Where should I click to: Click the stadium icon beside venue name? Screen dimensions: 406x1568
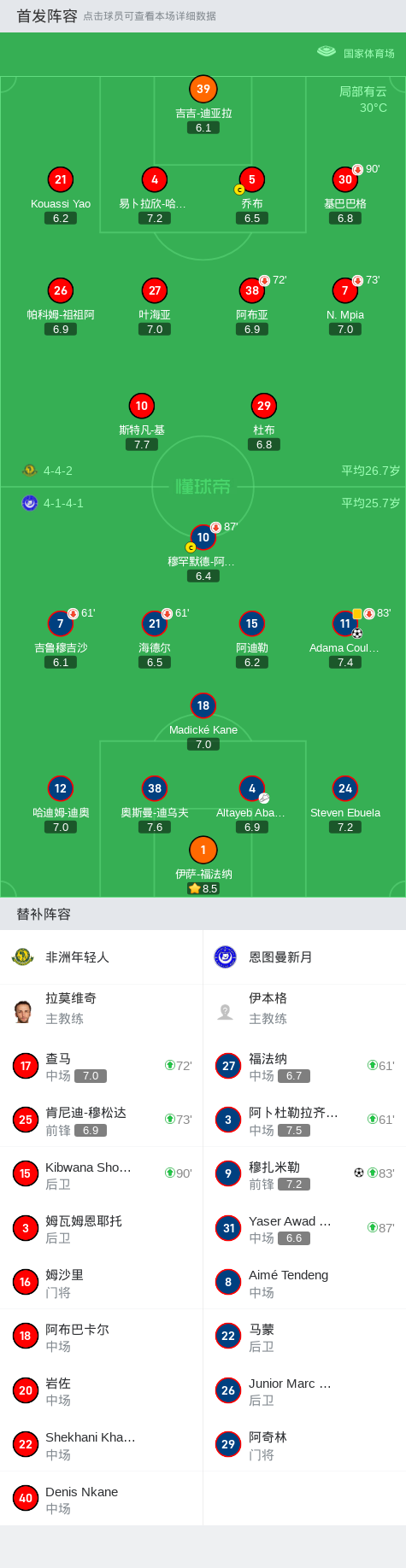point(327,51)
